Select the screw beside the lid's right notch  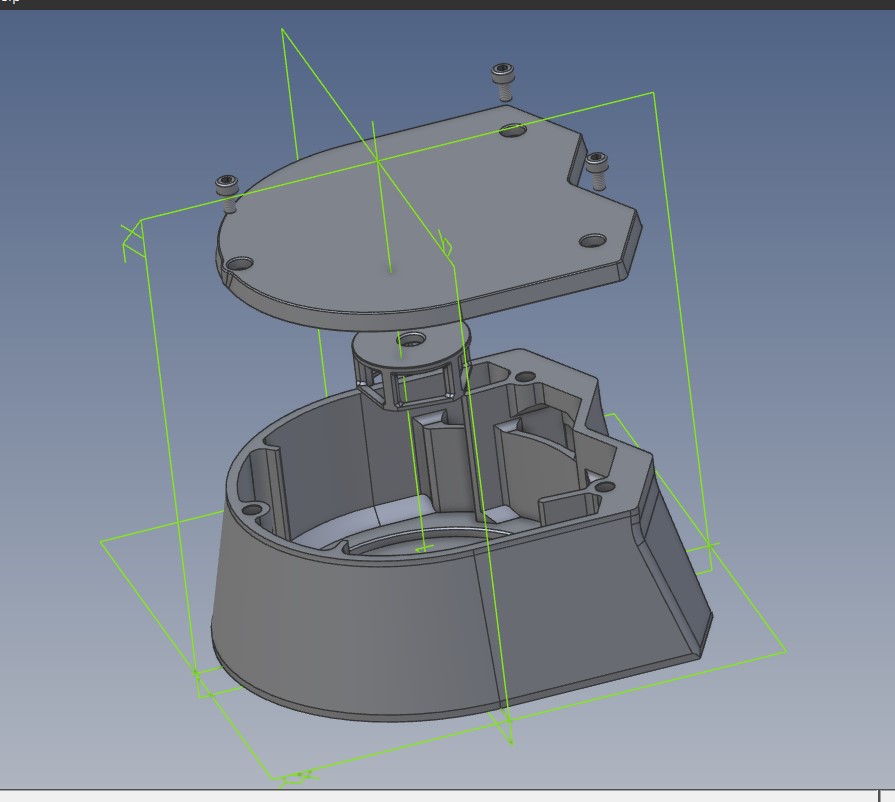[596, 170]
